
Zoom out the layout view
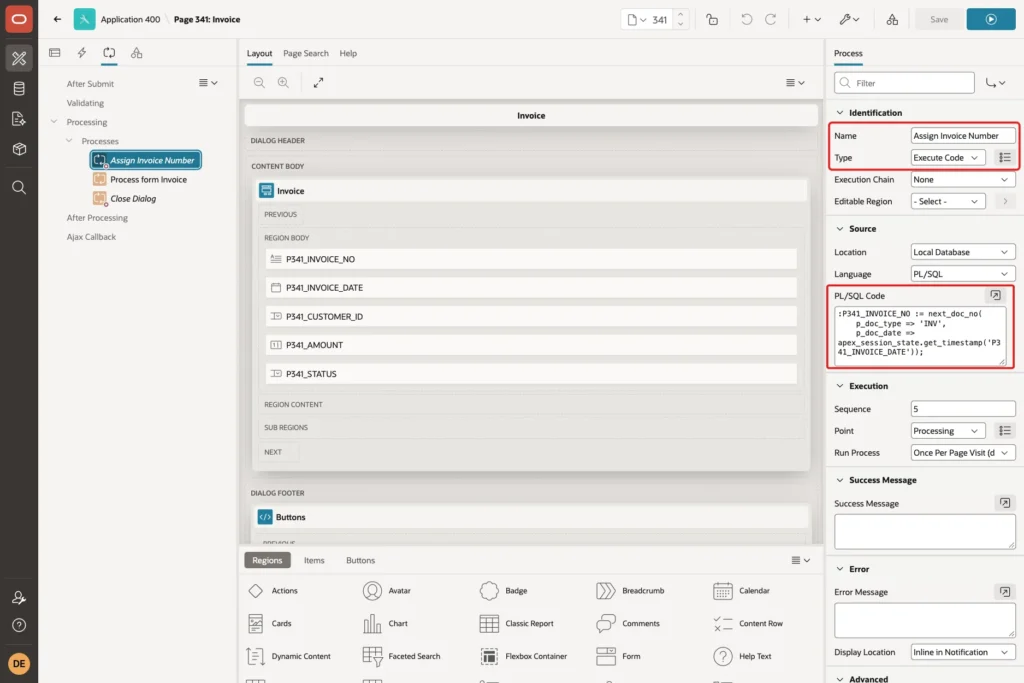[259, 83]
